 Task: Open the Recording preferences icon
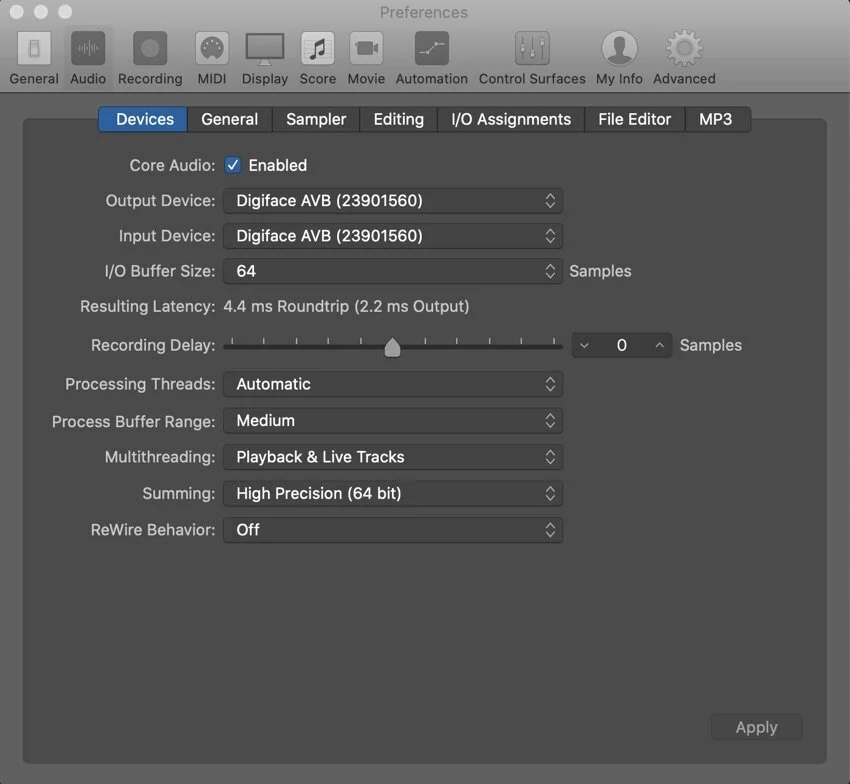[150, 49]
